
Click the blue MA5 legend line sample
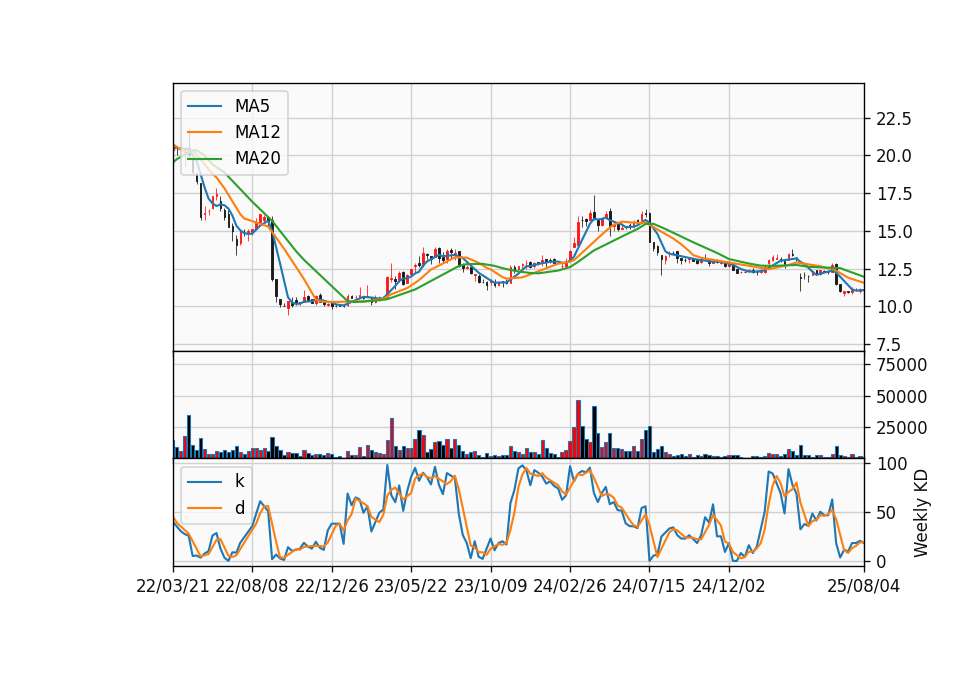tap(204, 107)
